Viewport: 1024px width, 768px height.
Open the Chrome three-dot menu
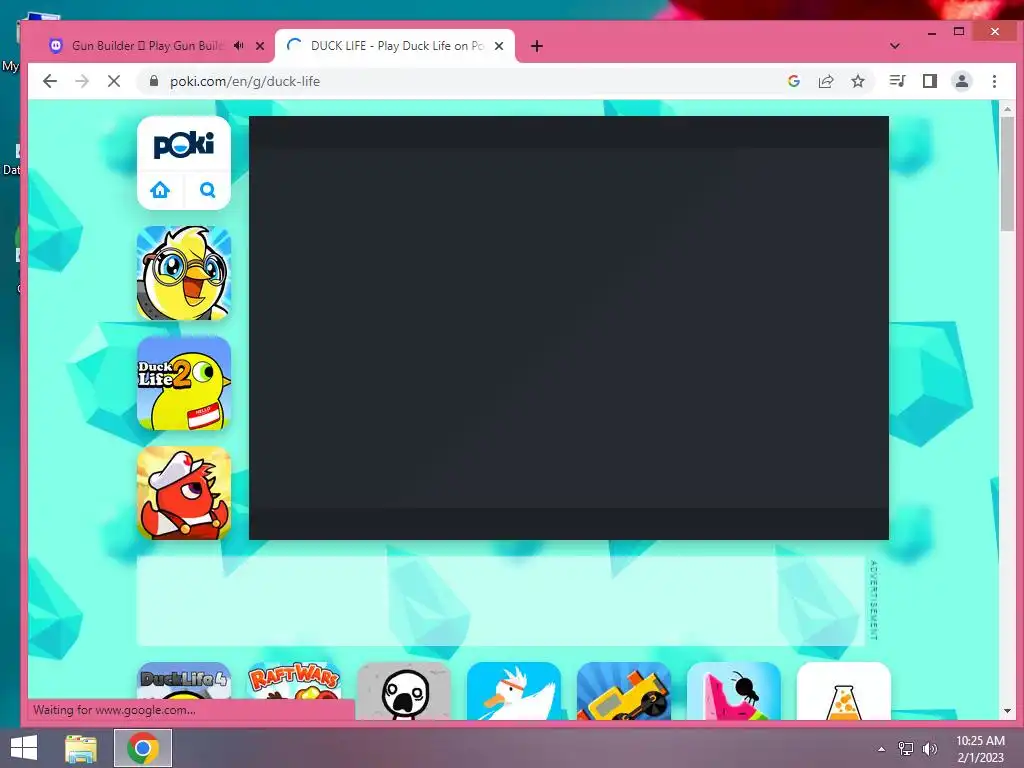(x=994, y=81)
